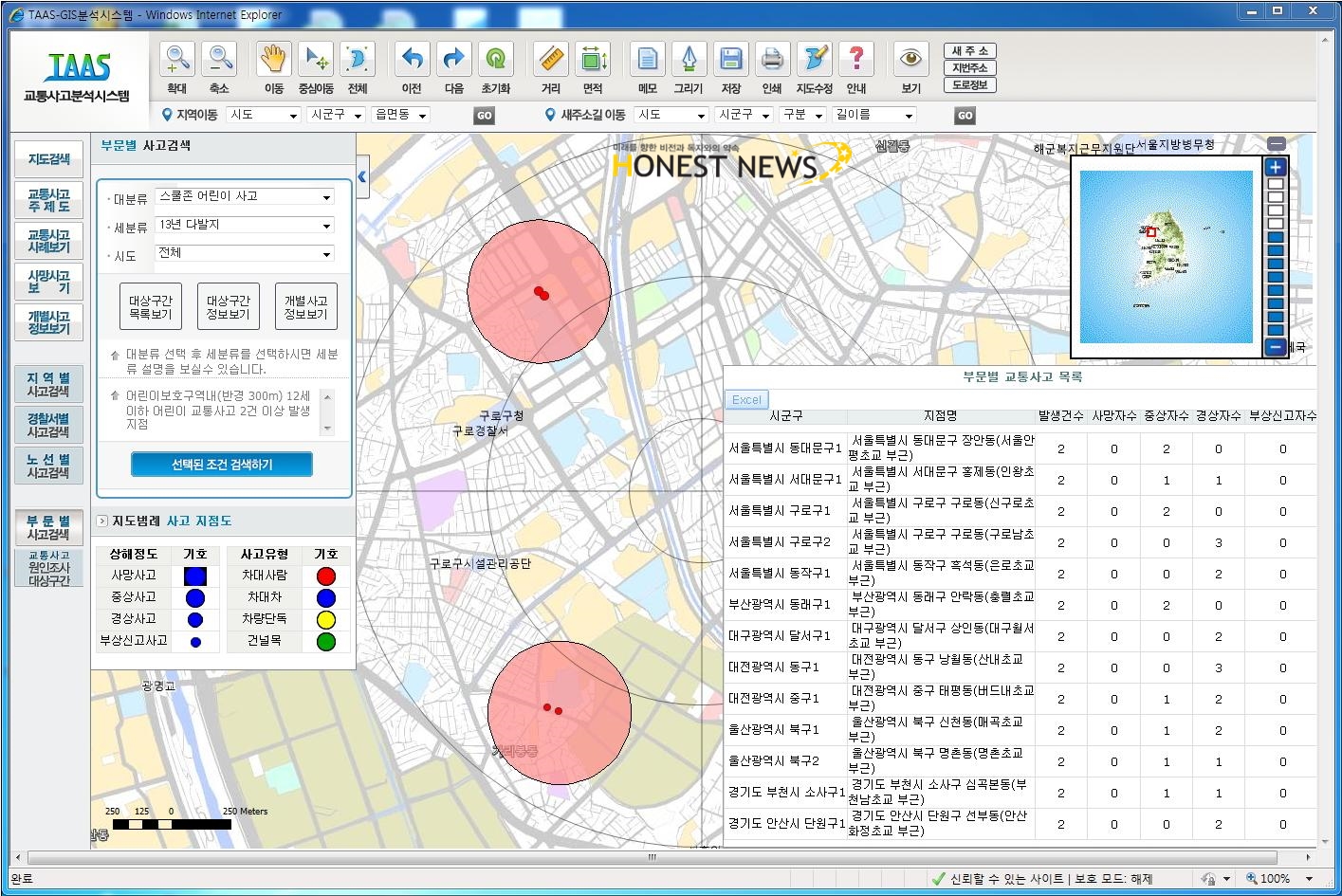This screenshot has height=896, width=1342.
Task: Open the 교통사고 주제도 sidebar menu
Action: tap(48, 200)
